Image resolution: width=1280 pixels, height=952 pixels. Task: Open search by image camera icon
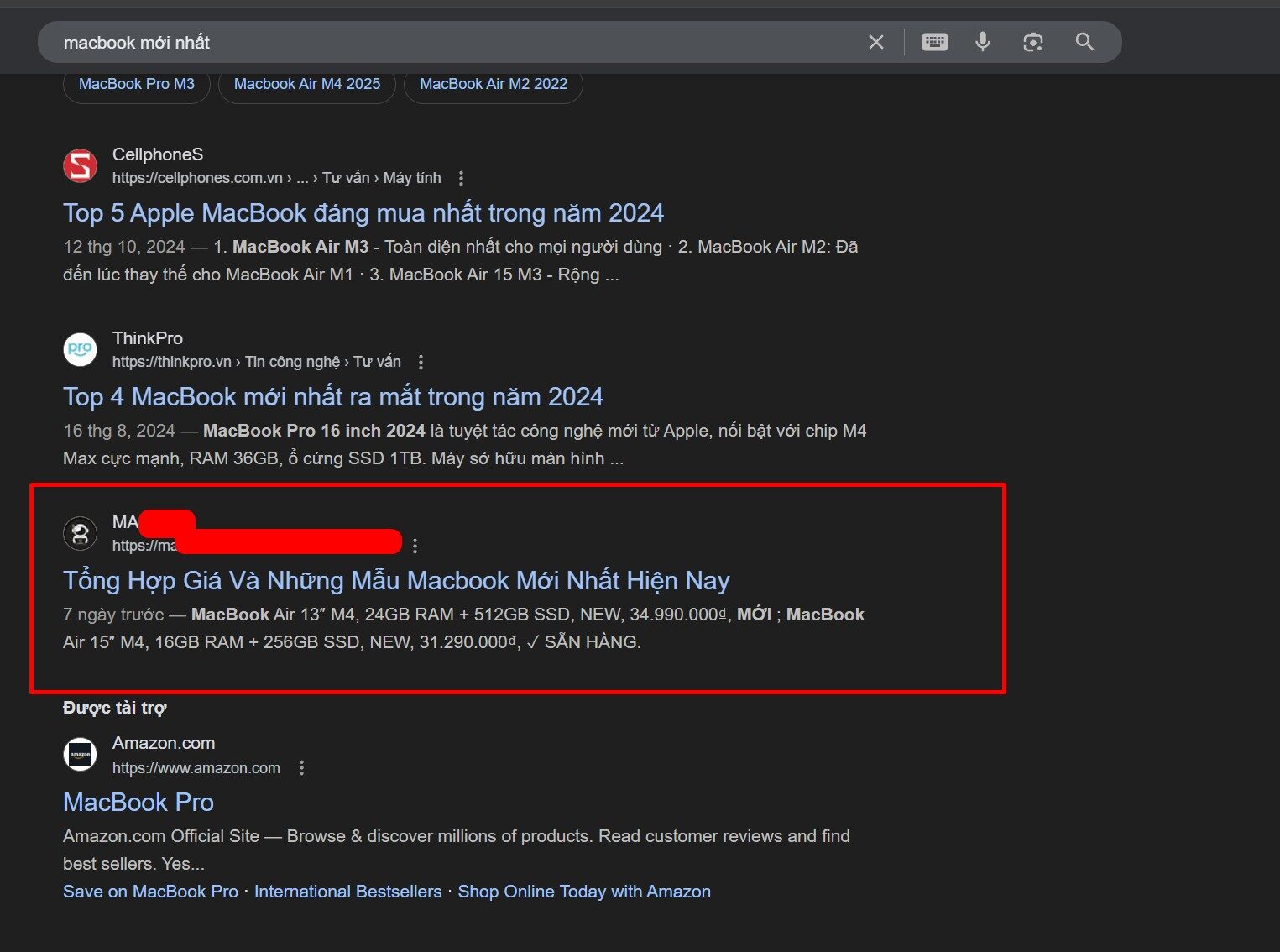1033,42
